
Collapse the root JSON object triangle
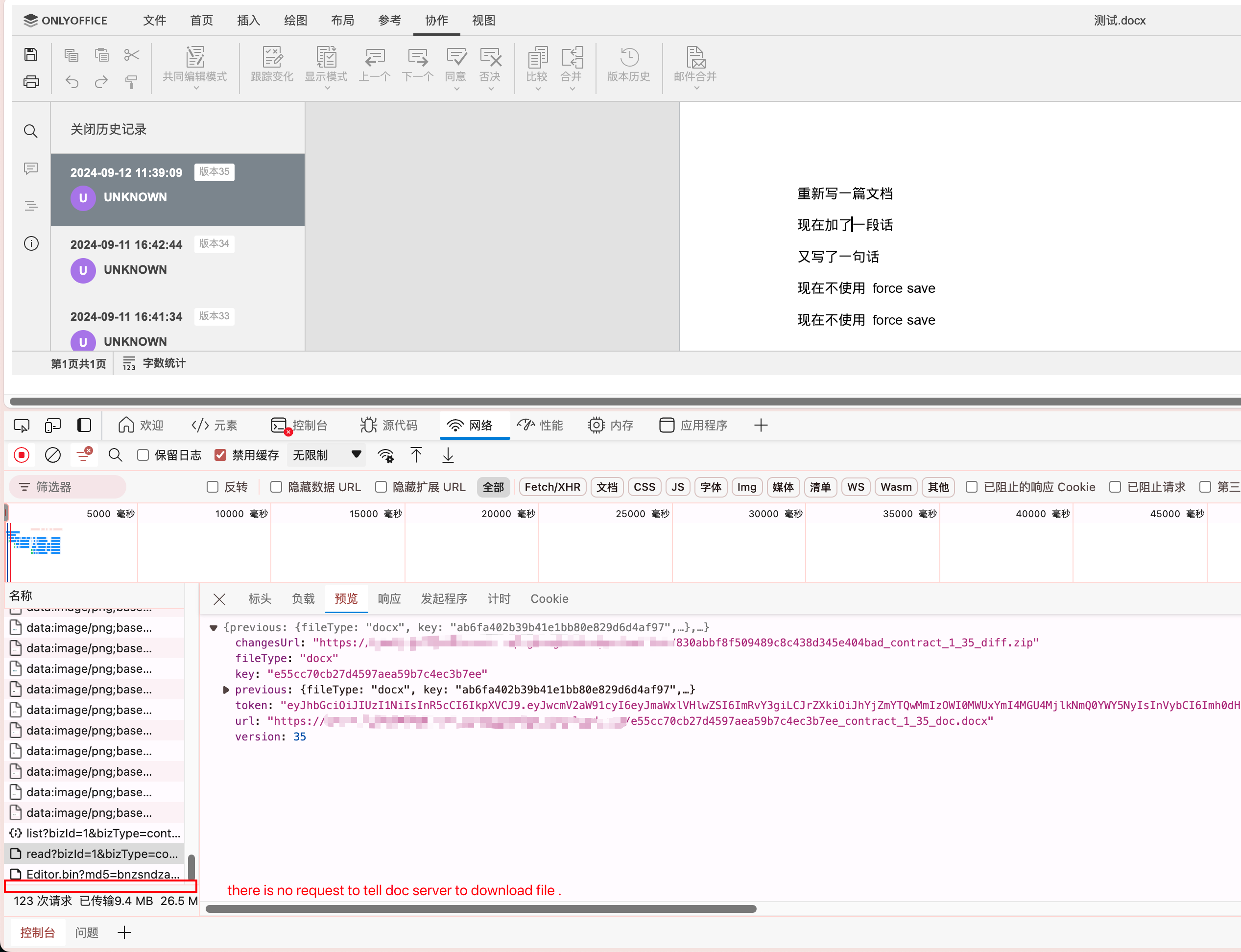click(x=214, y=628)
